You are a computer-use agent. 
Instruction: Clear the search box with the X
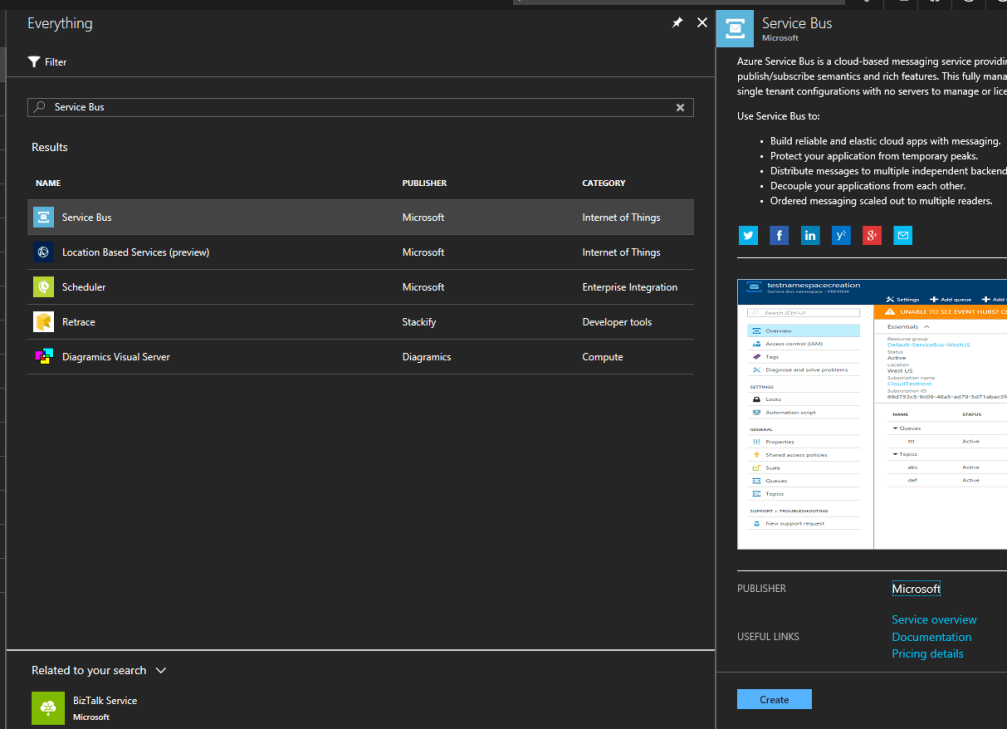coord(680,107)
